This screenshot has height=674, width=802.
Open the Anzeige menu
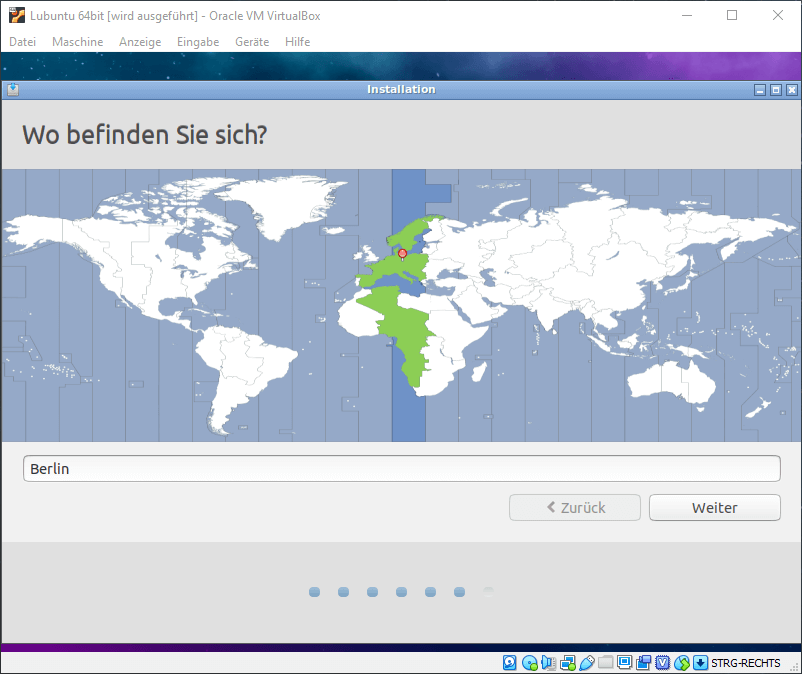point(140,42)
